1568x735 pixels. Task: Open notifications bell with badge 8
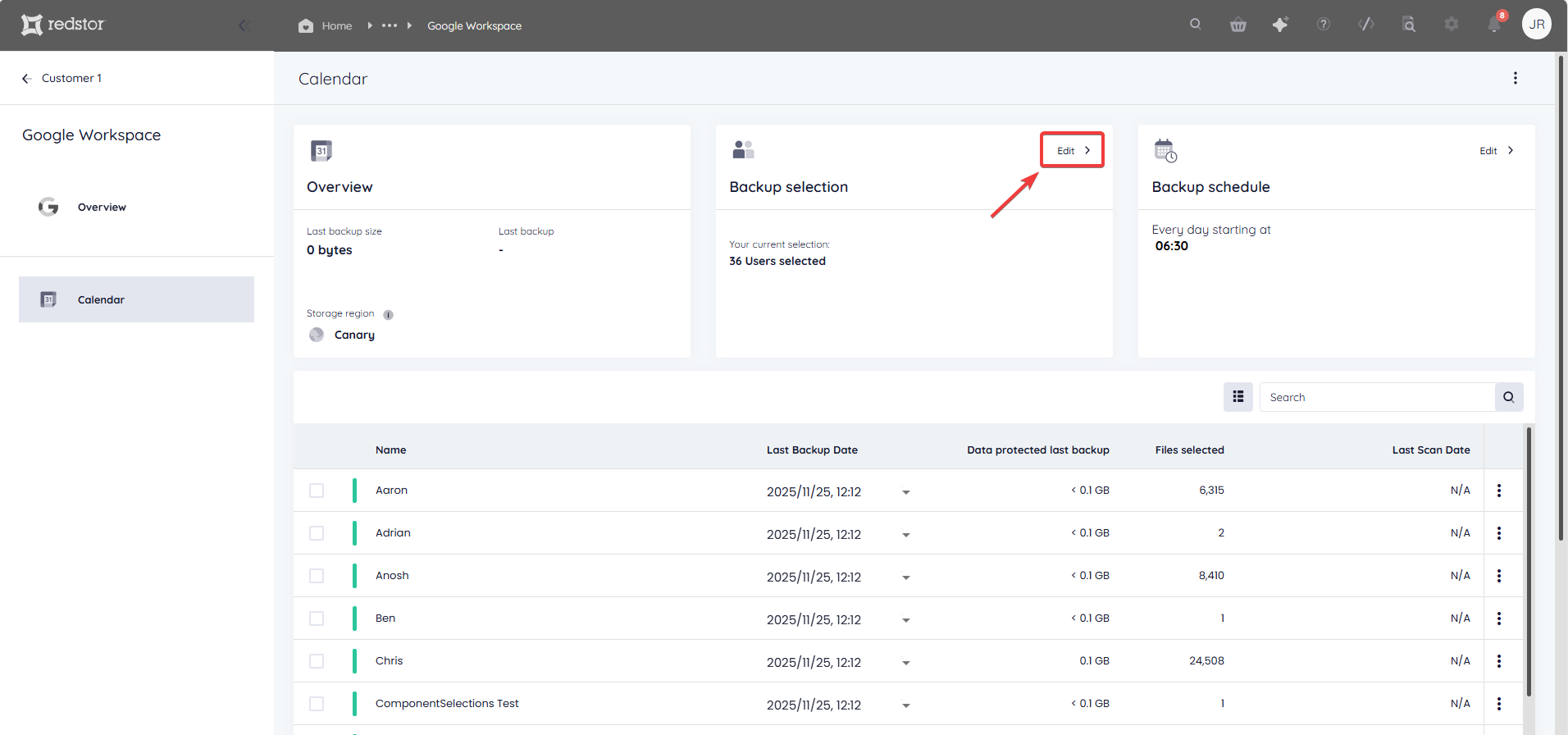1494,25
